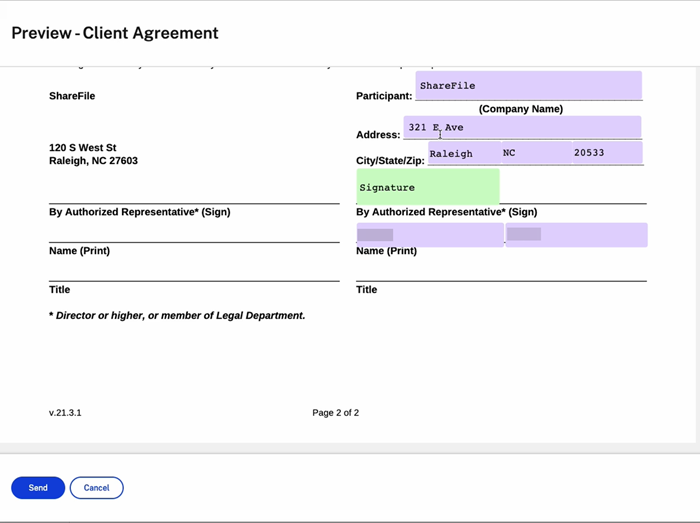Select the zip field showing 20533
The height and width of the screenshot is (523, 700).
point(607,153)
